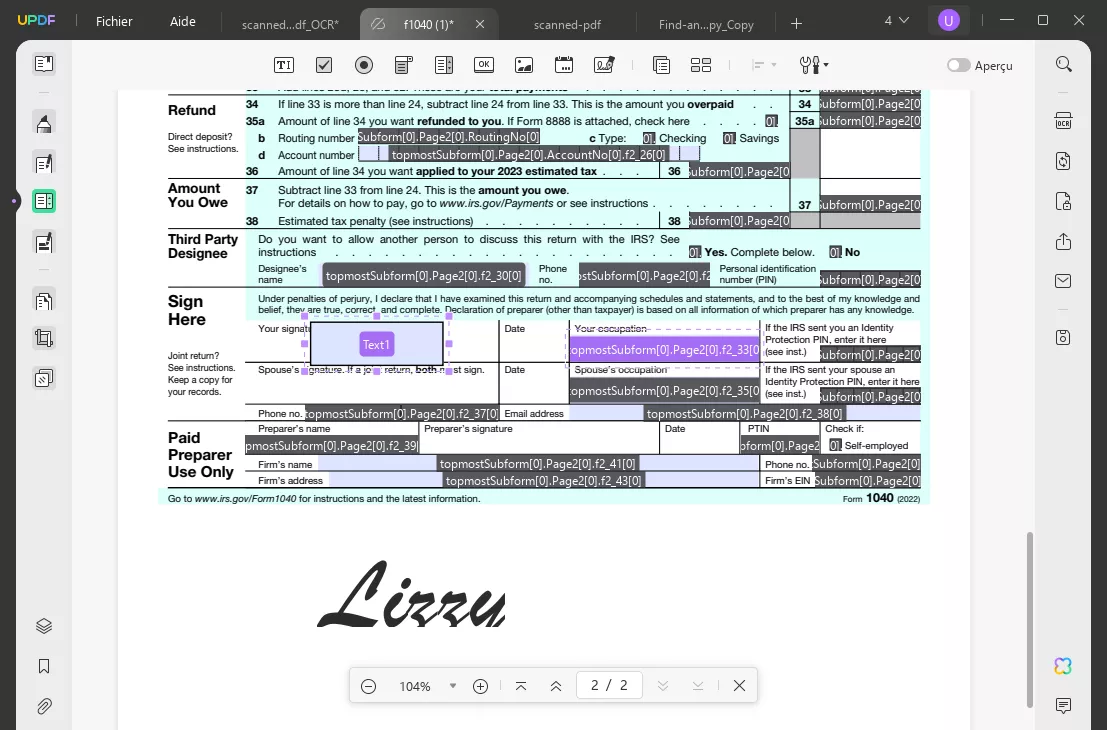Viewport: 1107px width, 730px height.
Task: Insert a radio button form field
Action: pos(363,65)
